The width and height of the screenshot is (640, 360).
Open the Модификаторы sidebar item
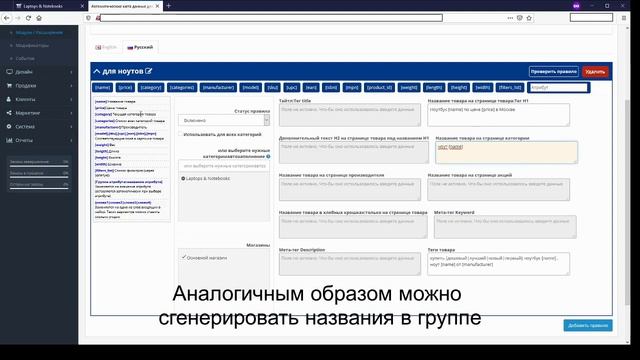click(x=32, y=46)
